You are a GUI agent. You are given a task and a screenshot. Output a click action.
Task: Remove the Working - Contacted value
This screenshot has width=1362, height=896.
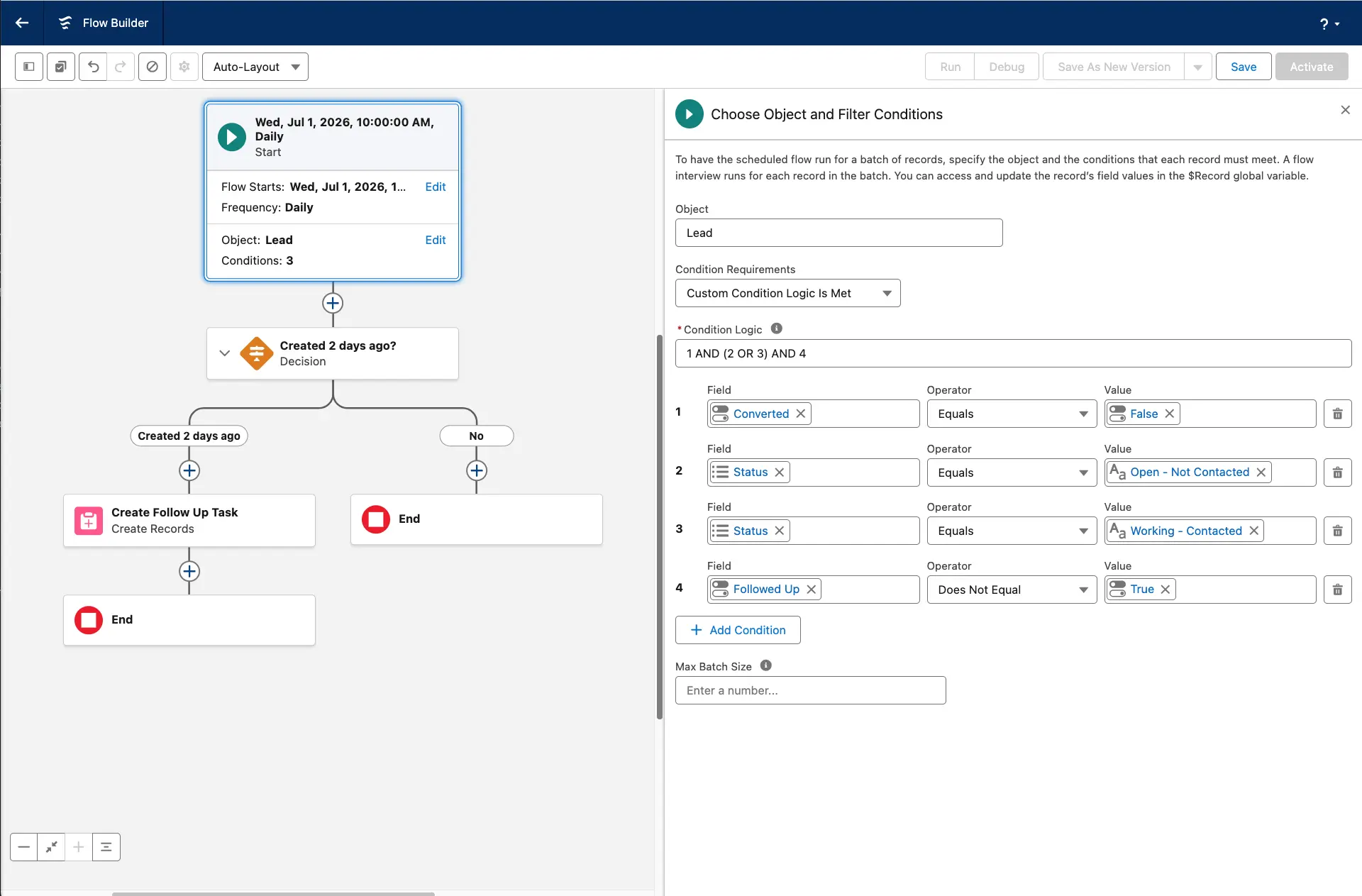tap(1254, 531)
